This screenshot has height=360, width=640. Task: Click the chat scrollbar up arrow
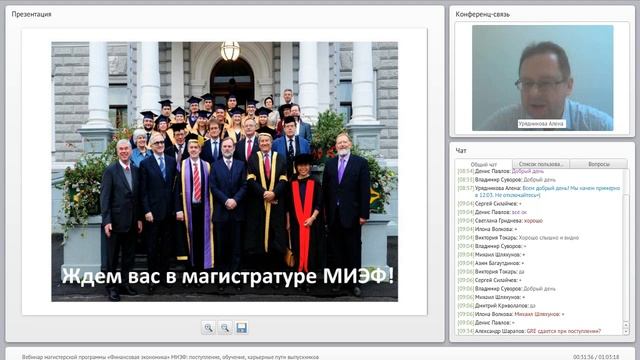(x=626, y=325)
